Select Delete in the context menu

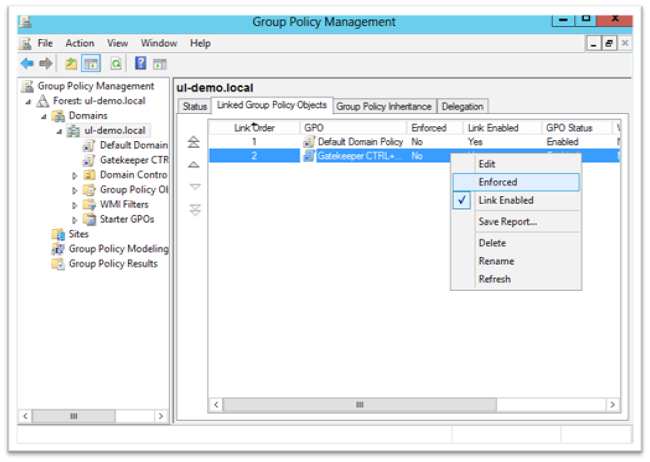[x=492, y=243]
